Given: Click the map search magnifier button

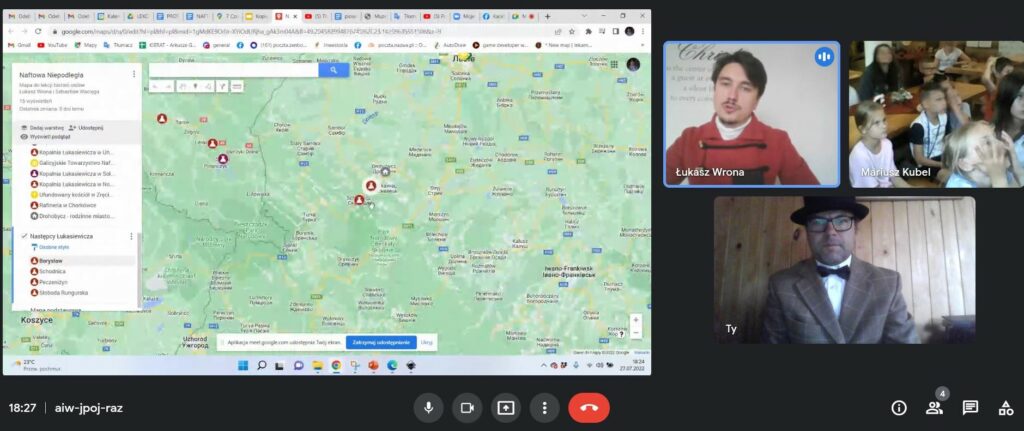Looking at the screenshot, I should (x=333, y=70).
